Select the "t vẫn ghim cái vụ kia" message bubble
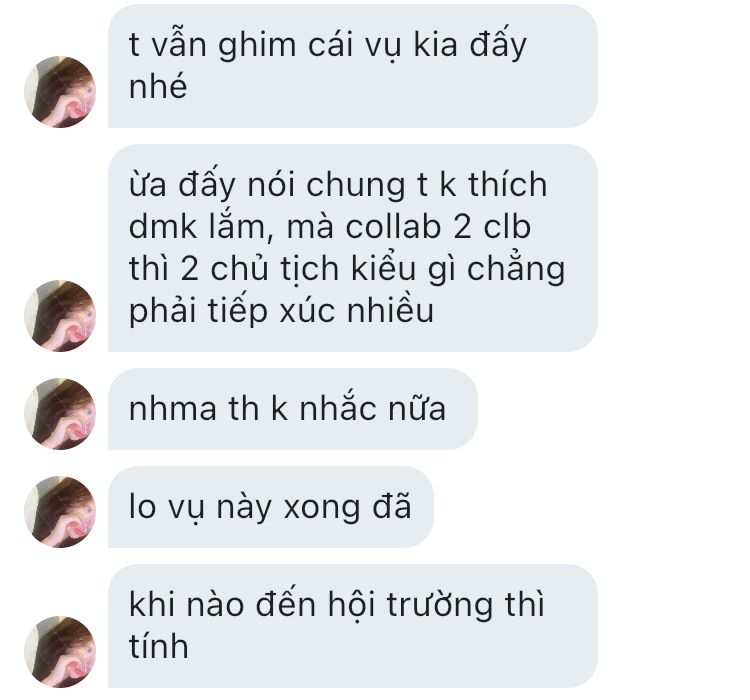Screen dimensions: 750x700 353,66
